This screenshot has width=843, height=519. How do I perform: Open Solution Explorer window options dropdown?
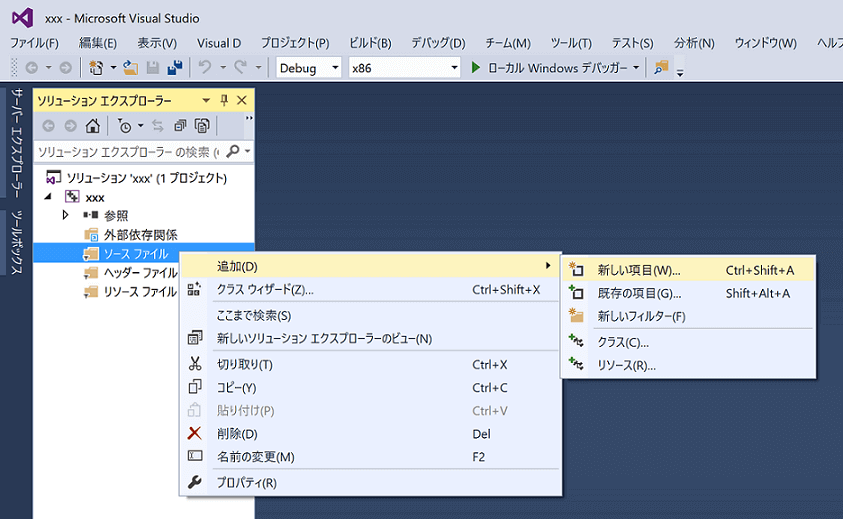(x=206, y=101)
